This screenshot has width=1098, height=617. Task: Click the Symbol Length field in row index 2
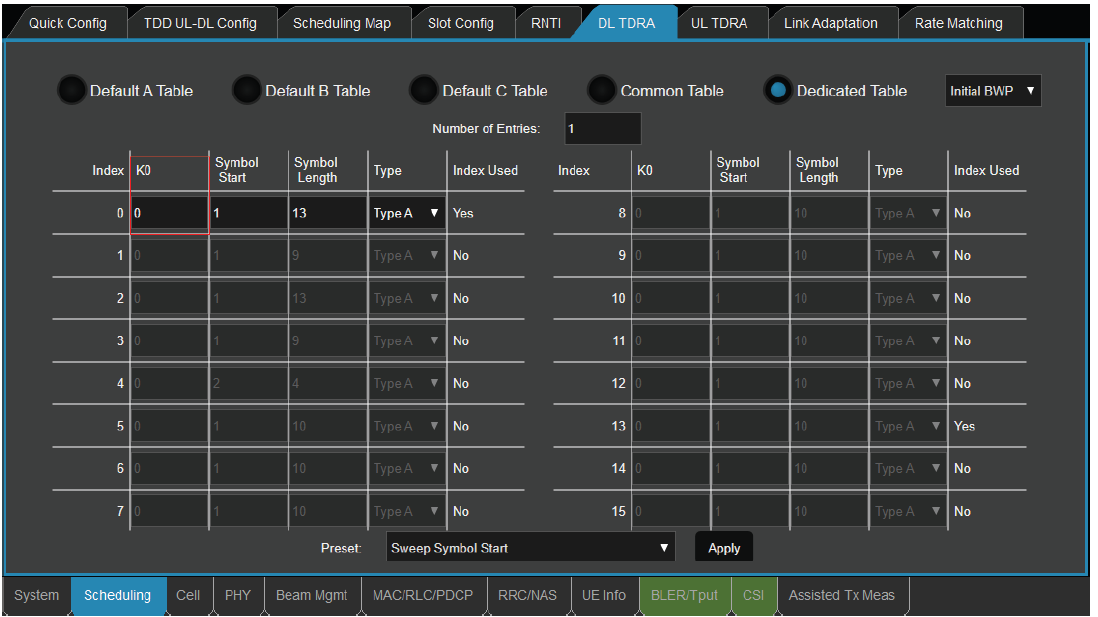tap(328, 298)
